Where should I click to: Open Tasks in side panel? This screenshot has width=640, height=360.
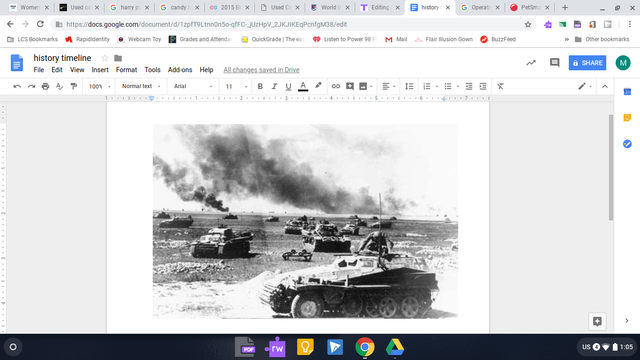tap(627, 144)
